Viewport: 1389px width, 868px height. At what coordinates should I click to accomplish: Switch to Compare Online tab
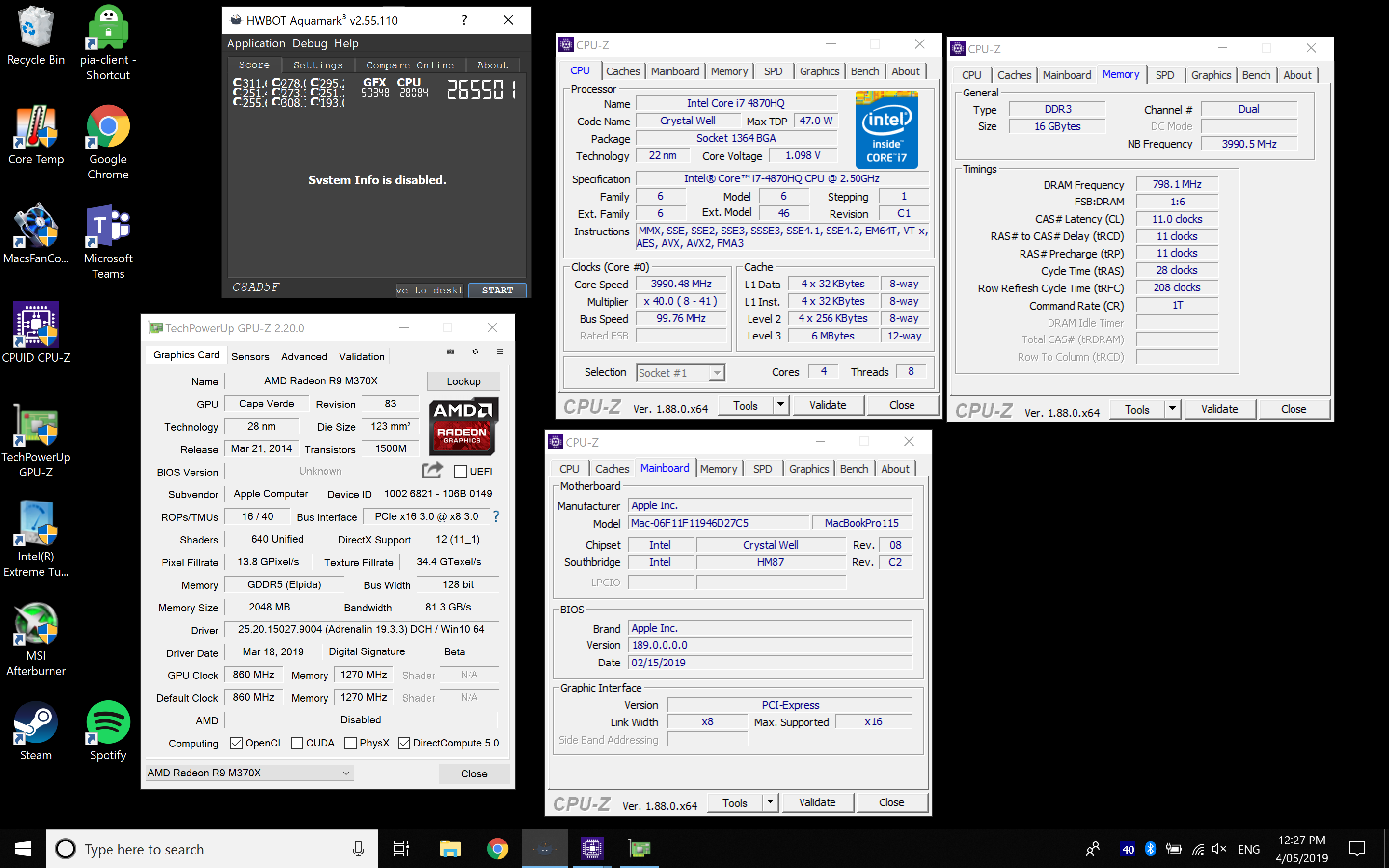tap(410, 65)
